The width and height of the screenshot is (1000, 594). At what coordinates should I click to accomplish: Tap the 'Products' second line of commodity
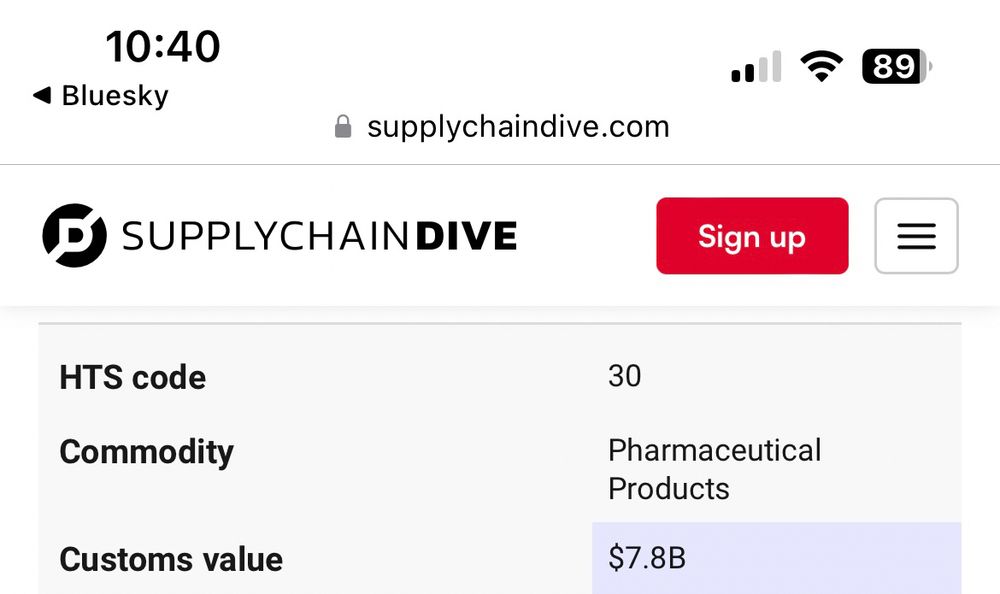(x=668, y=489)
